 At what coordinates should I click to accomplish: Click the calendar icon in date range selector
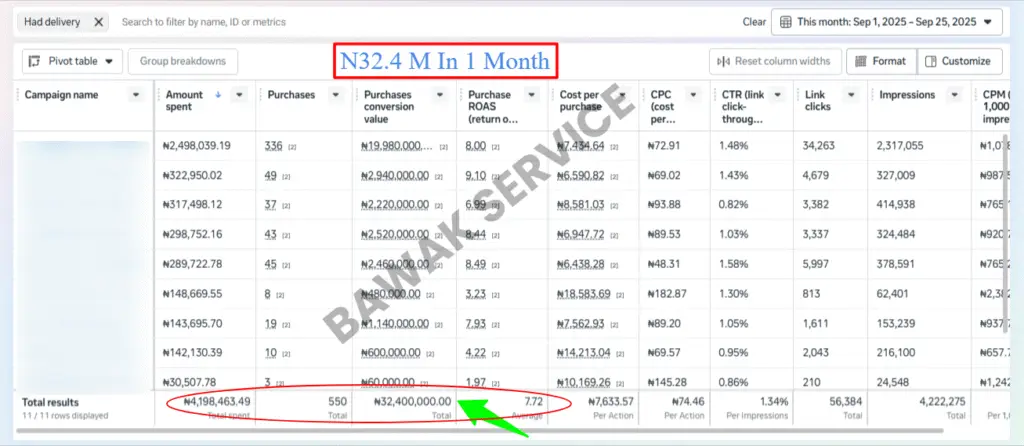tap(786, 21)
